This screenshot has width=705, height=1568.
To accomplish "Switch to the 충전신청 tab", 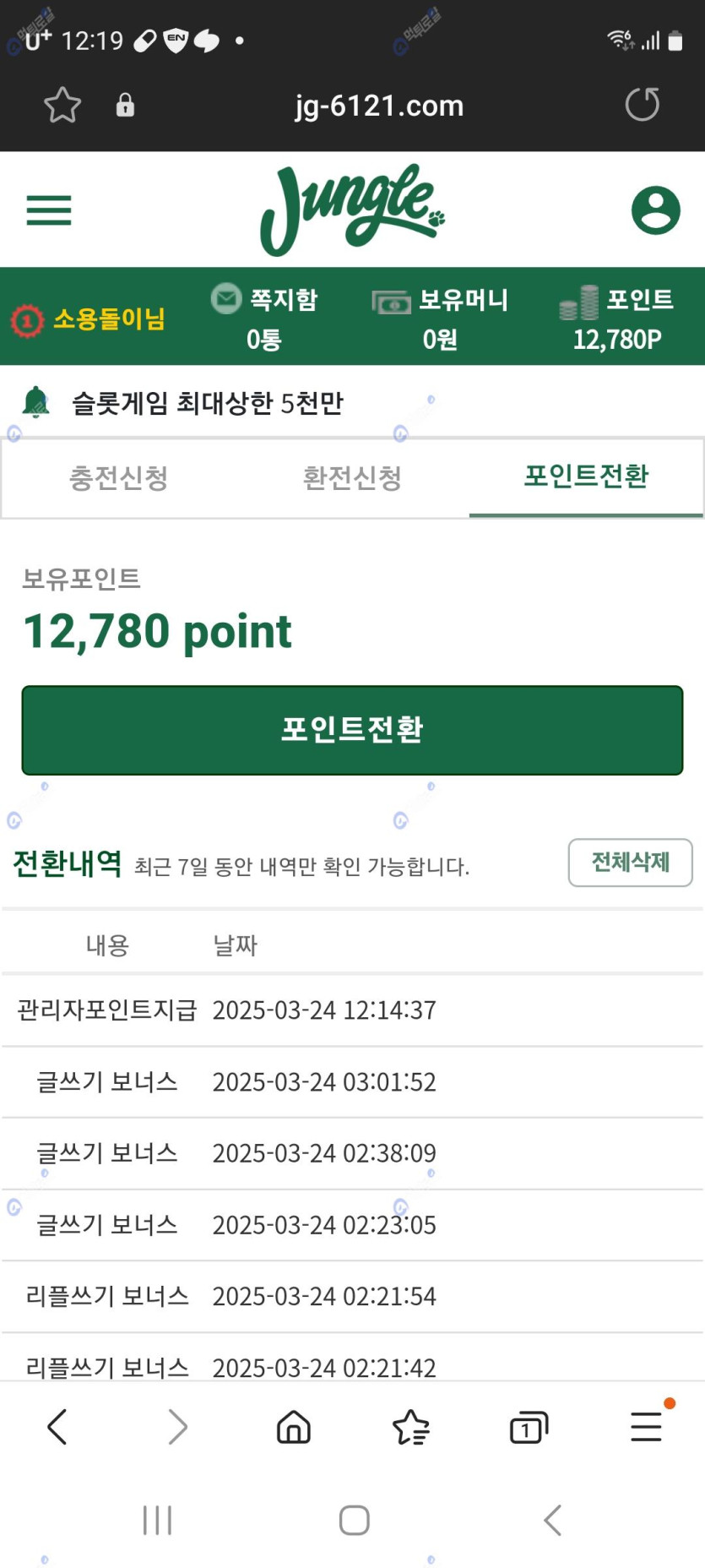I will pyautogui.click(x=118, y=477).
